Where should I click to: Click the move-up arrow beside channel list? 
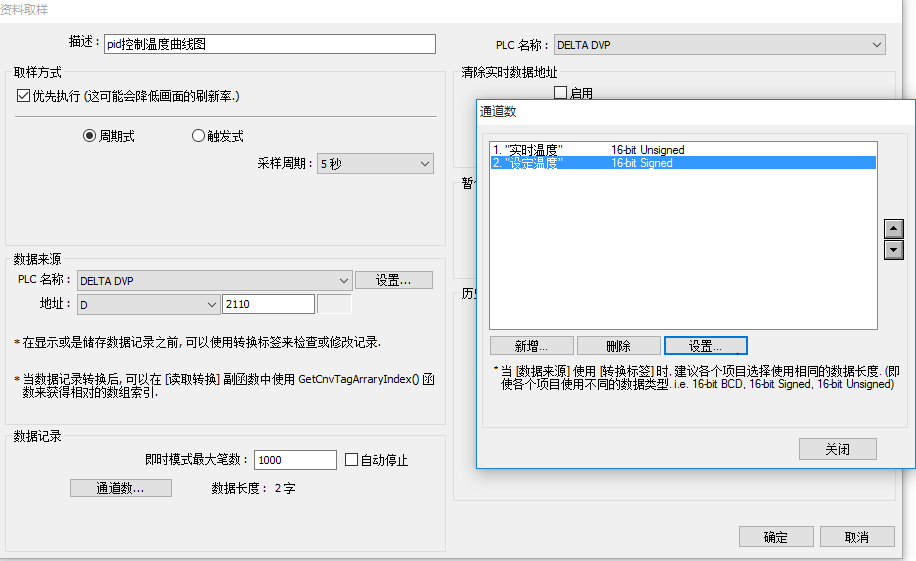pos(894,229)
